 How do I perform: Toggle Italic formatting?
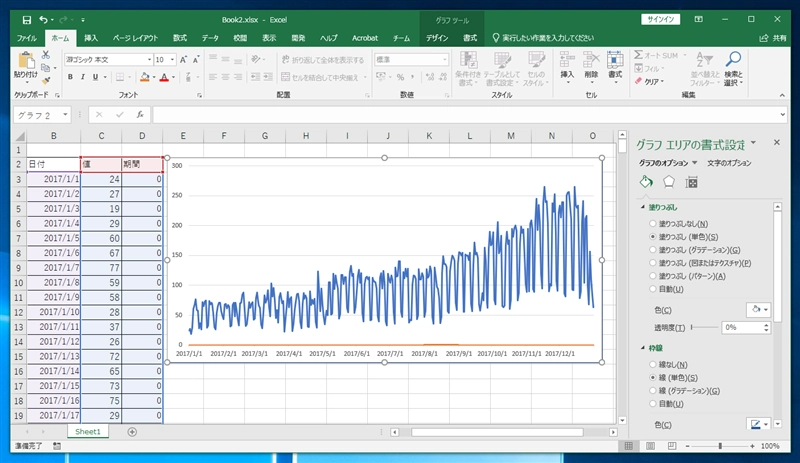click(82, 77)
